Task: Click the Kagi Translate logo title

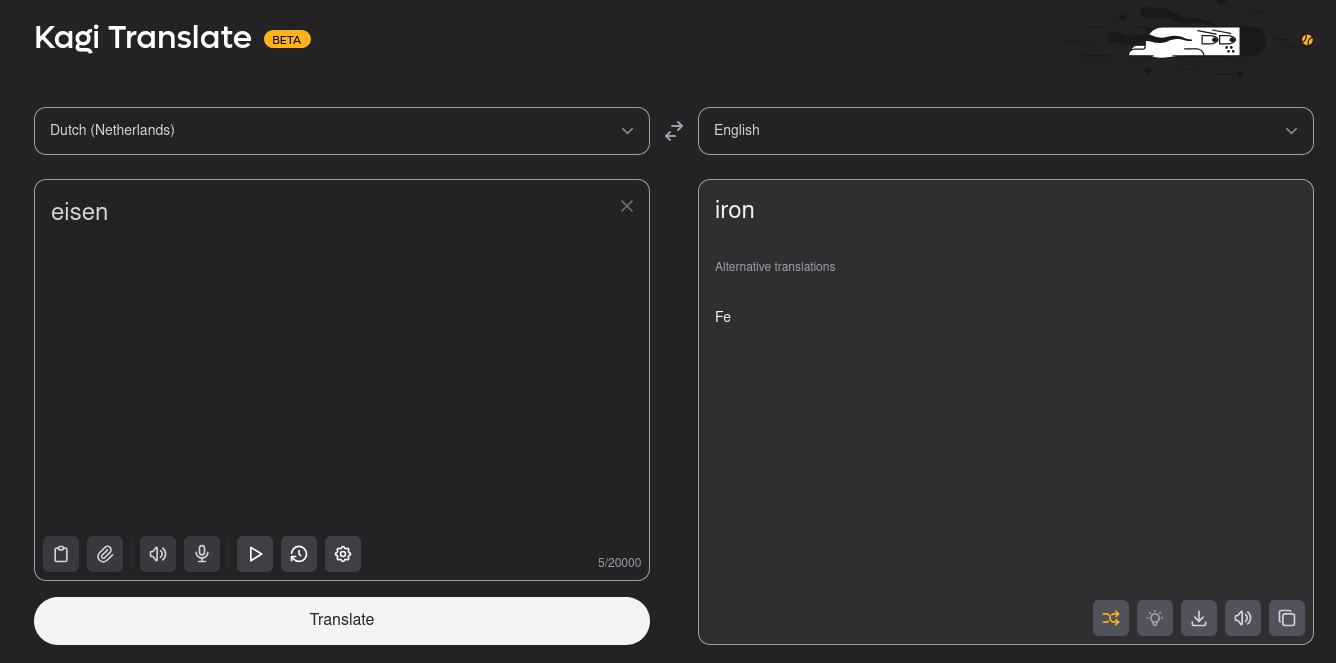Action: point(143,38)
